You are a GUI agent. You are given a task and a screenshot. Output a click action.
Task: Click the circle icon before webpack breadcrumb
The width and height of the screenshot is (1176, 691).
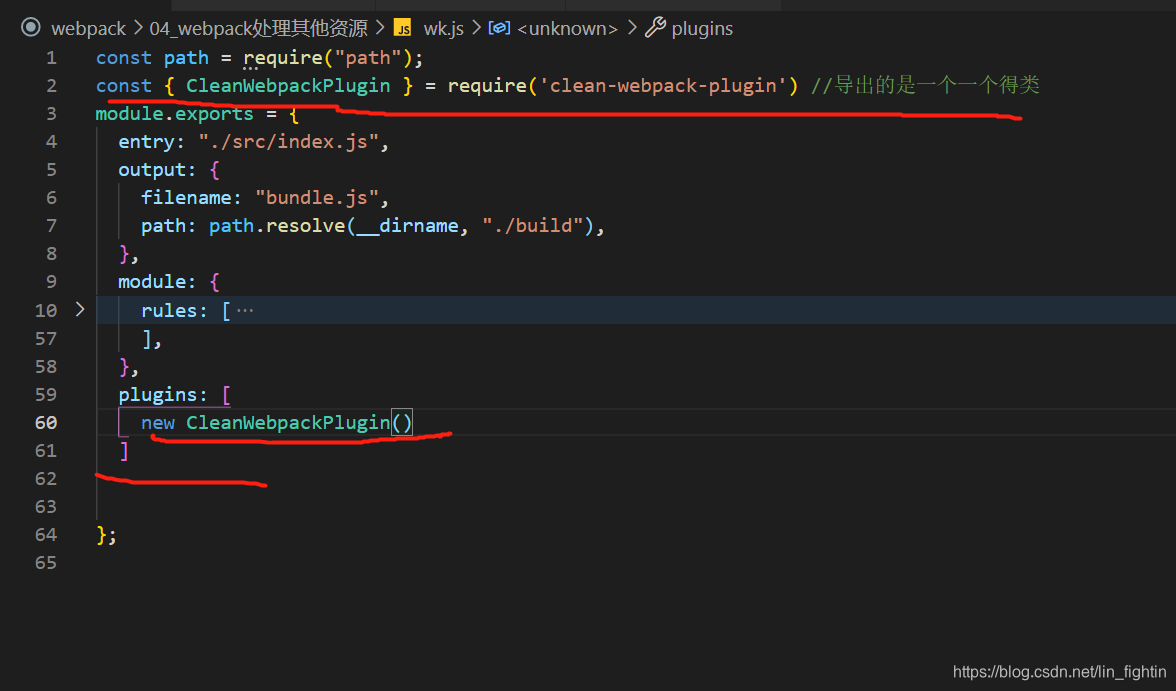[31, 28]
